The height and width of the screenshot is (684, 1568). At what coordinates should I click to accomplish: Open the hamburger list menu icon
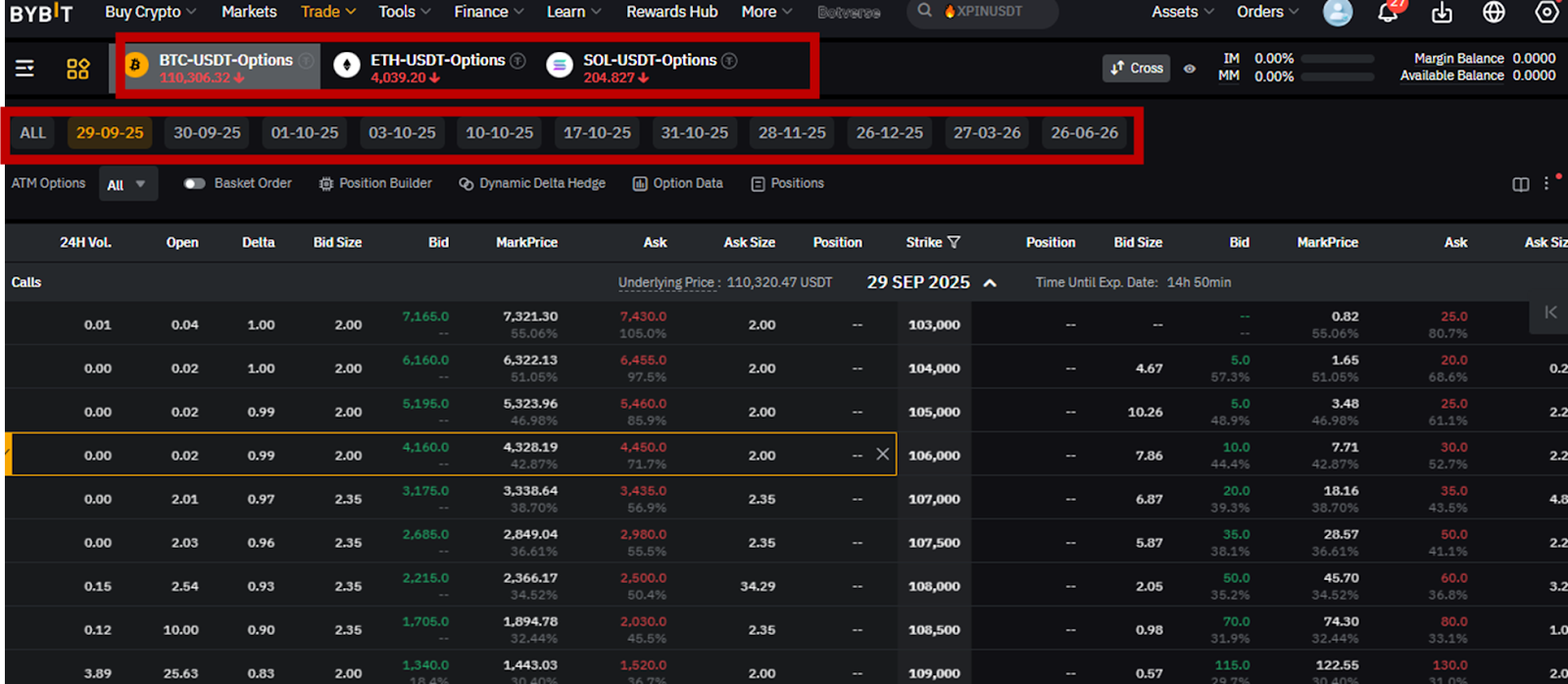coord(25,69)
